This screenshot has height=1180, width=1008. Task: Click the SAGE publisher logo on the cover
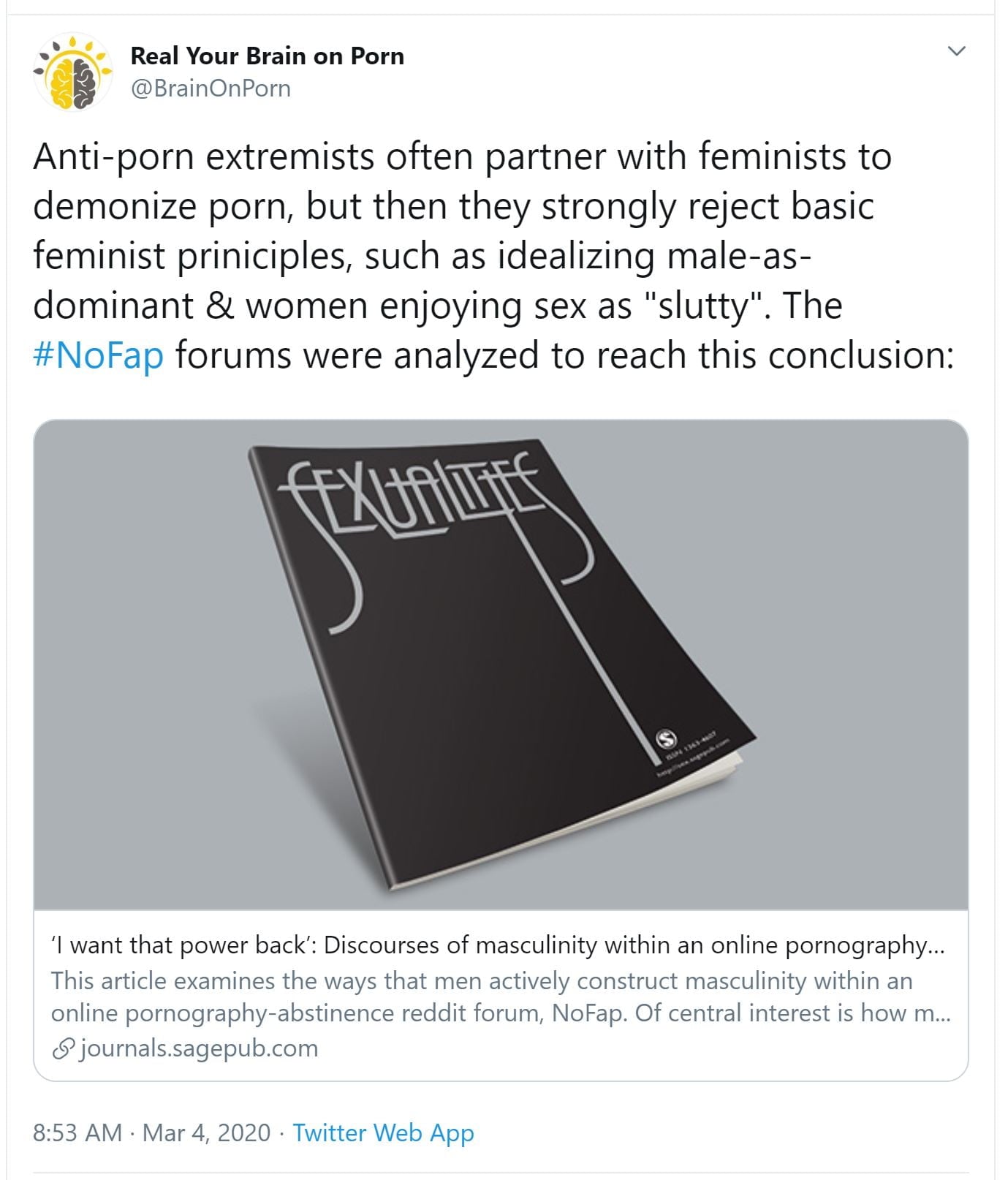[666, 736]
